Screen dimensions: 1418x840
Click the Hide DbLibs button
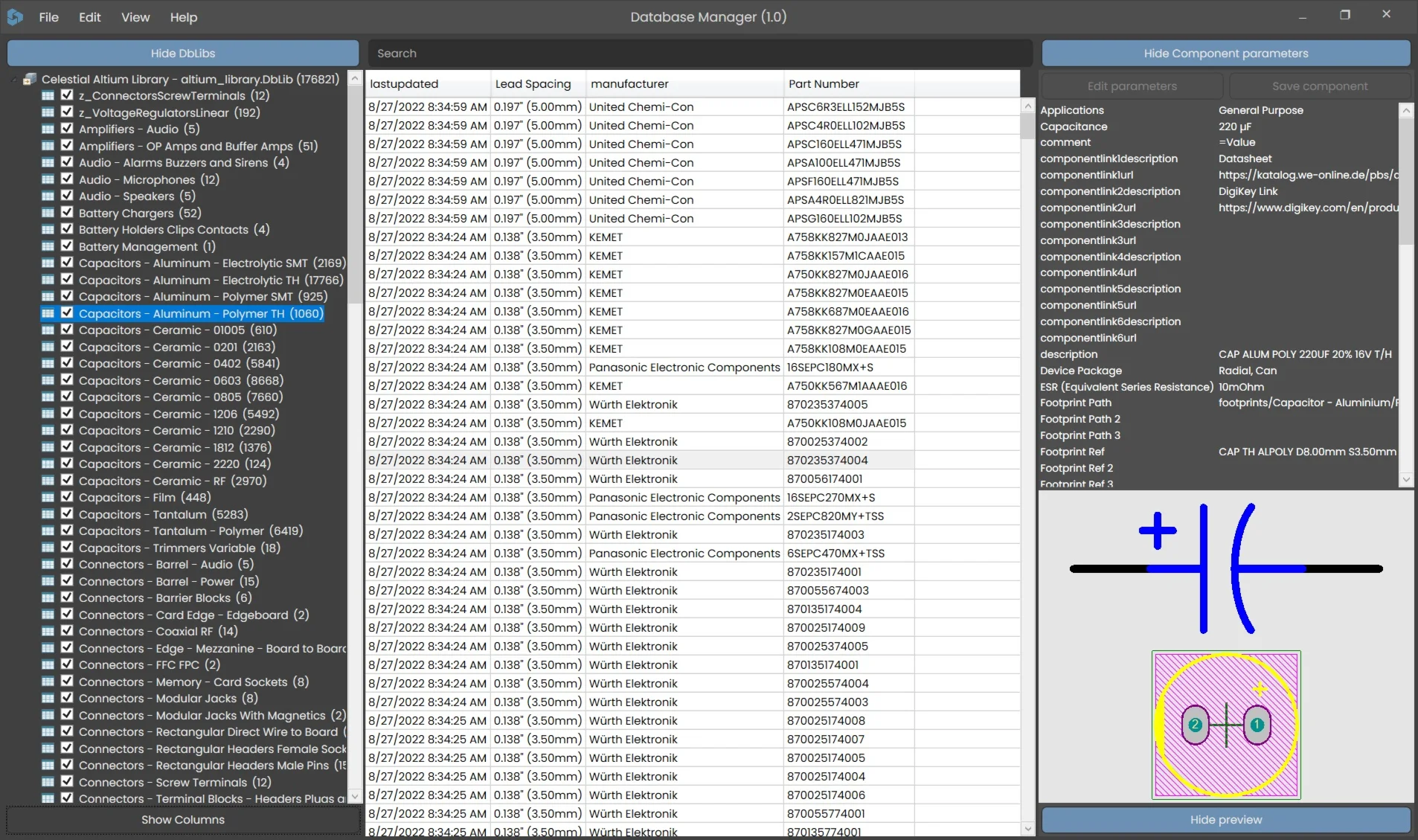pos(183,54)
